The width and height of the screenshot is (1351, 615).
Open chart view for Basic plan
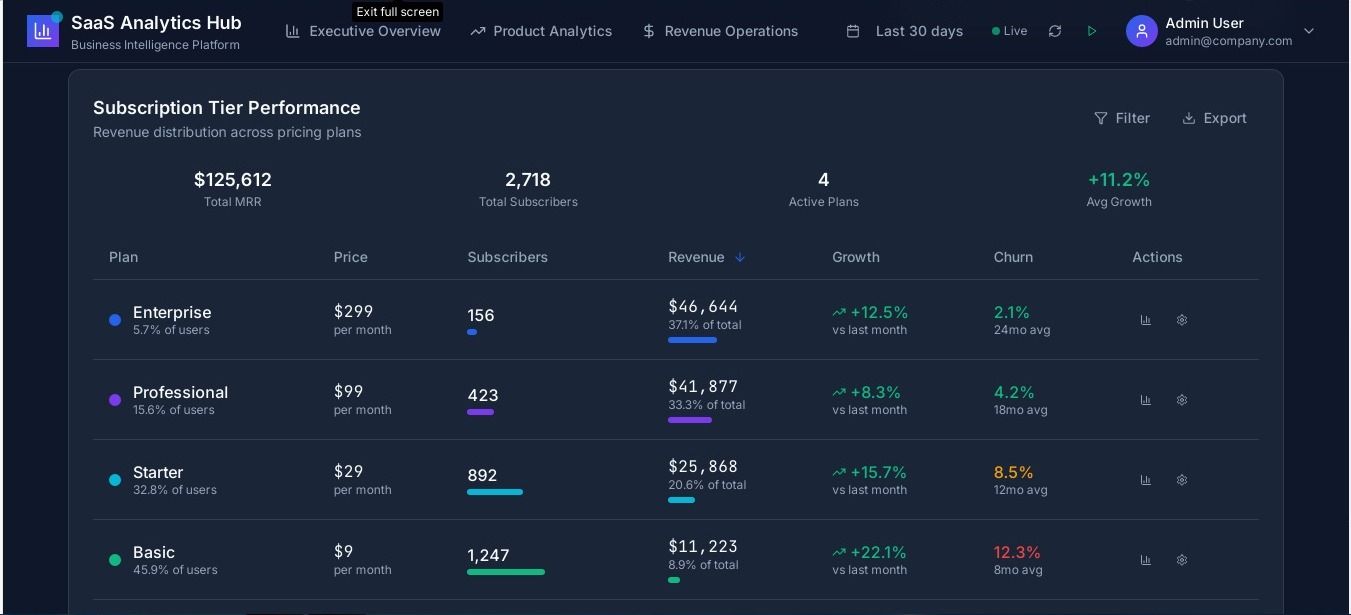click(1146, 560)
